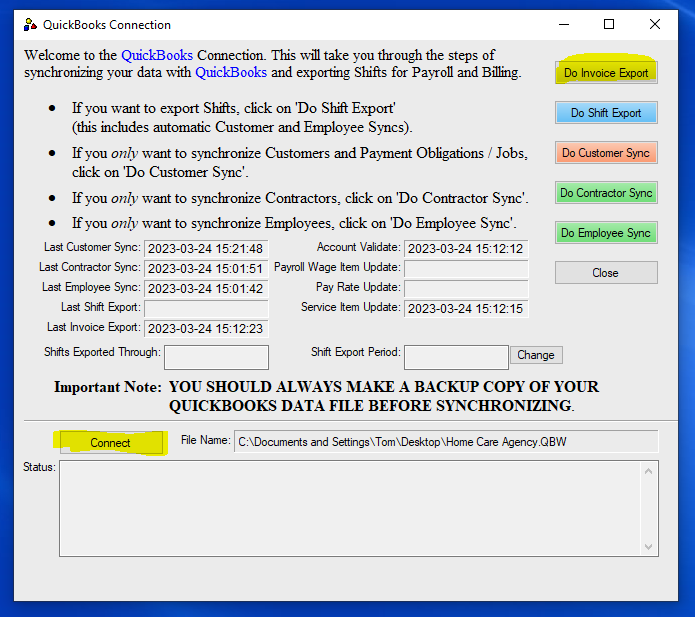Click the 'Status:' label
The height and width of the screenshot is (617, 695).
pyautogui.click(x=39, y=467)
